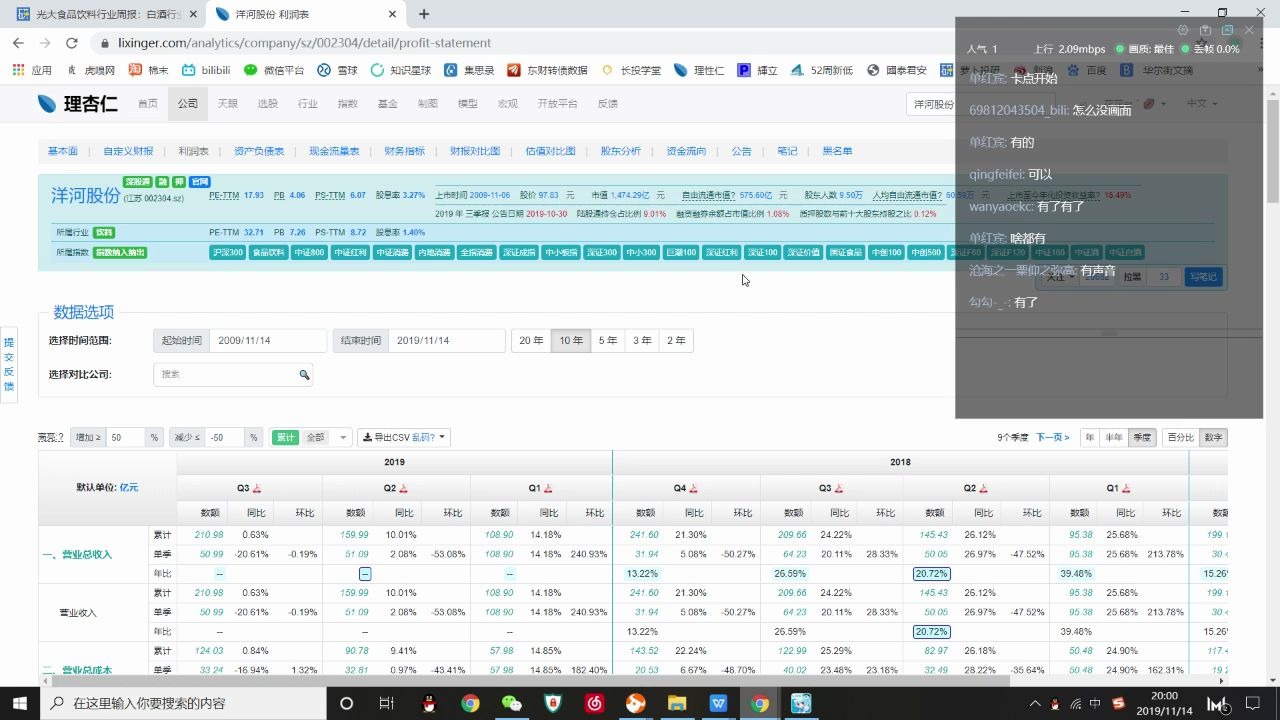The image size is (1280, 720).
Task: Reload the page with browser refresh icon
Action: point(71,43)
